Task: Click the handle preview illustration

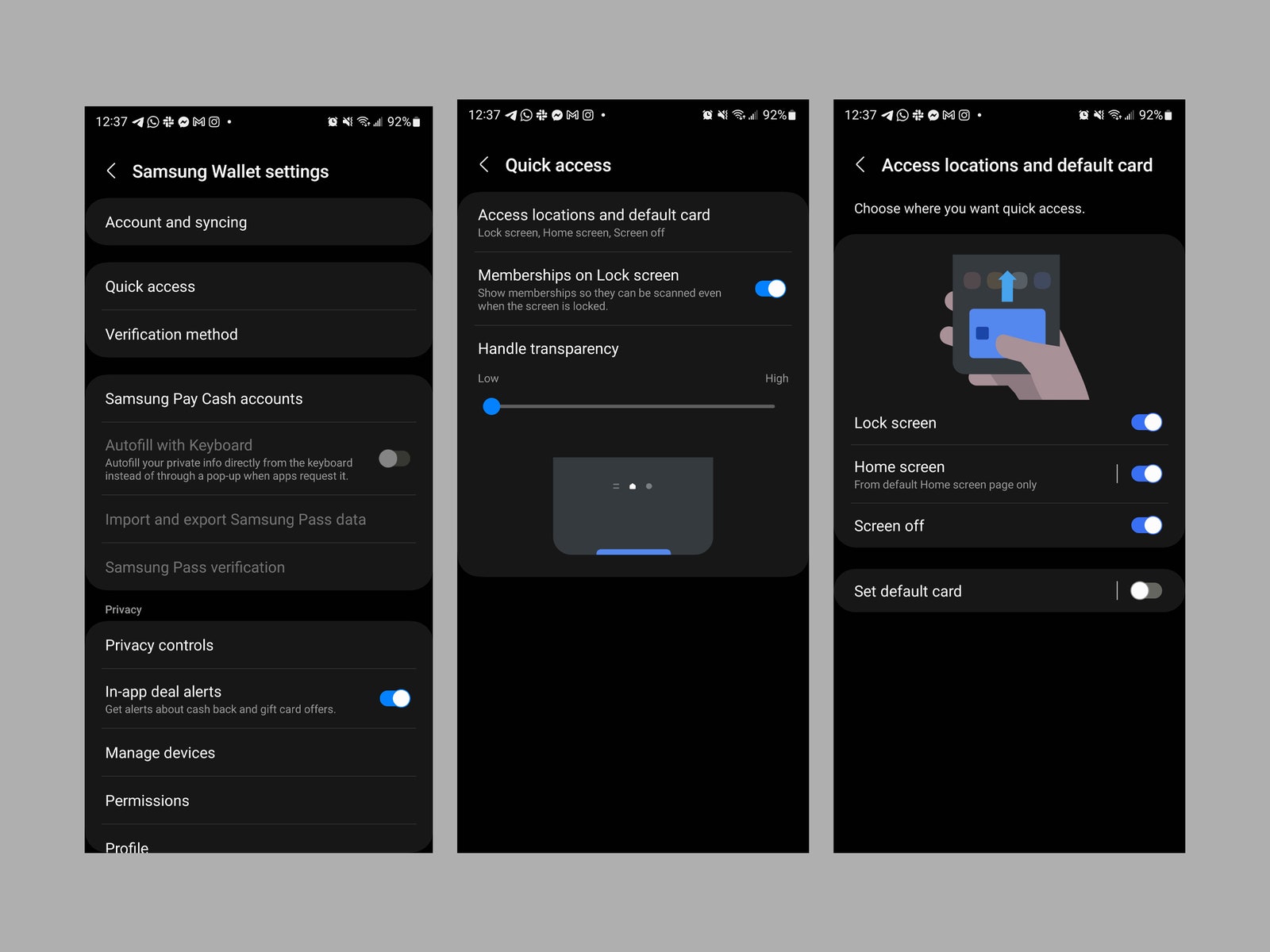Action: coord(633,505)
